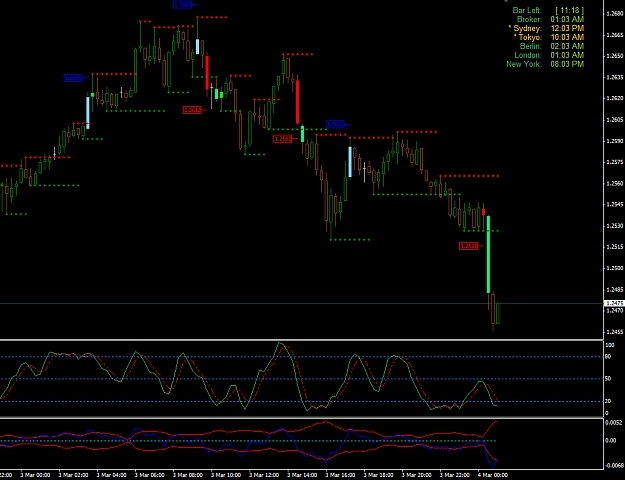This screenshot has height=480, width=625.
Task: Click the '3 Mar 14:00' time label
Action: pos(302,475)
